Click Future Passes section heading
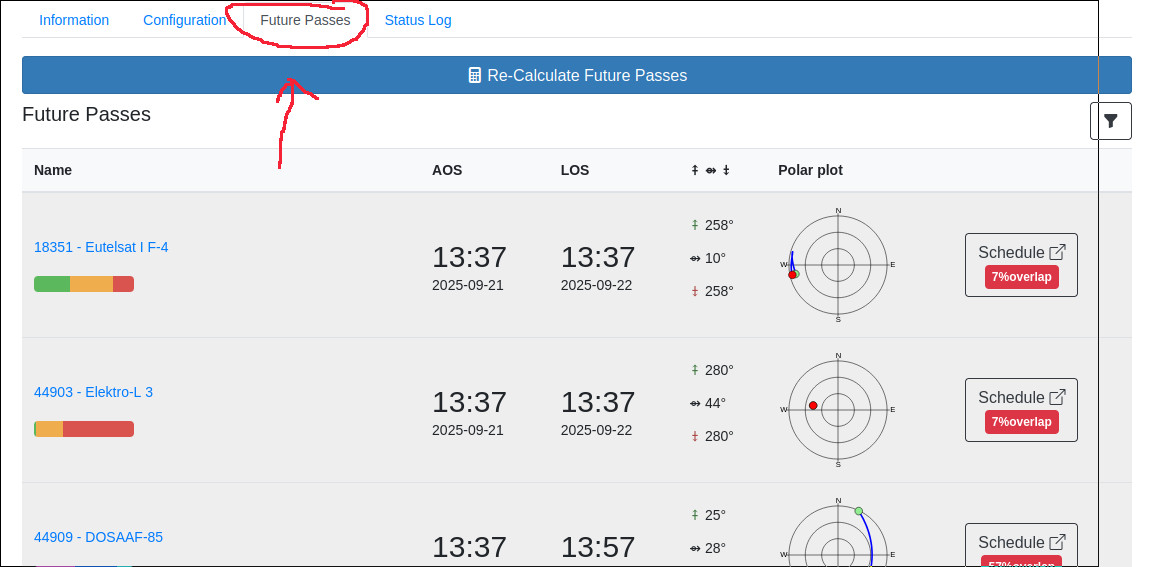 pos(86,114)
